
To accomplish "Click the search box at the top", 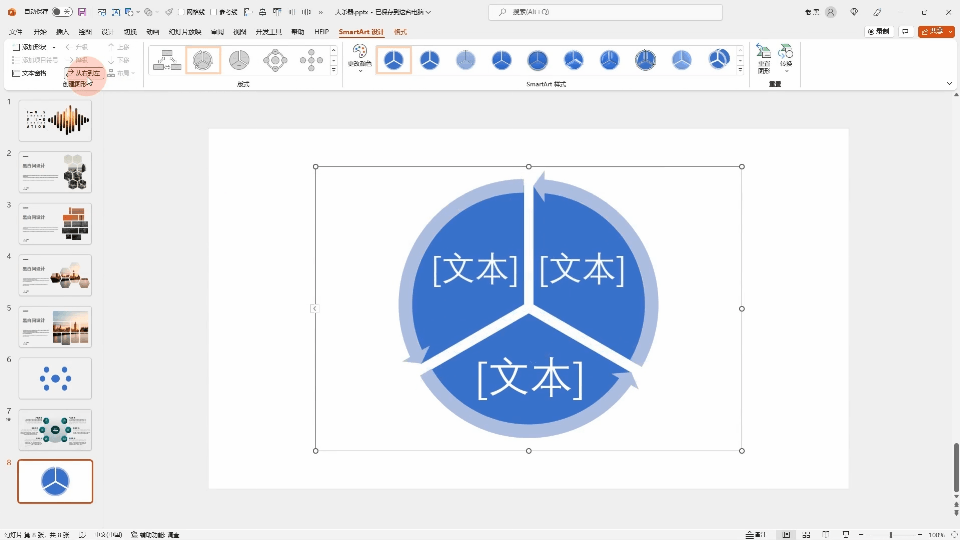I will click(605, 12).
